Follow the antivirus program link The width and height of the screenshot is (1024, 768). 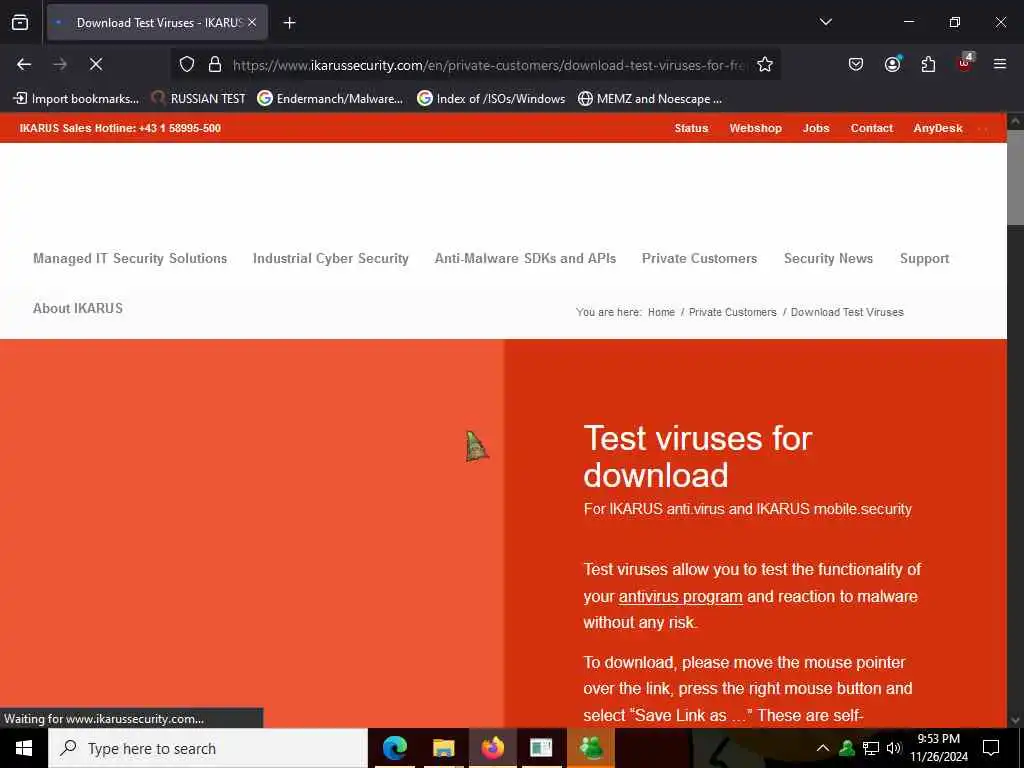(680, 597)
